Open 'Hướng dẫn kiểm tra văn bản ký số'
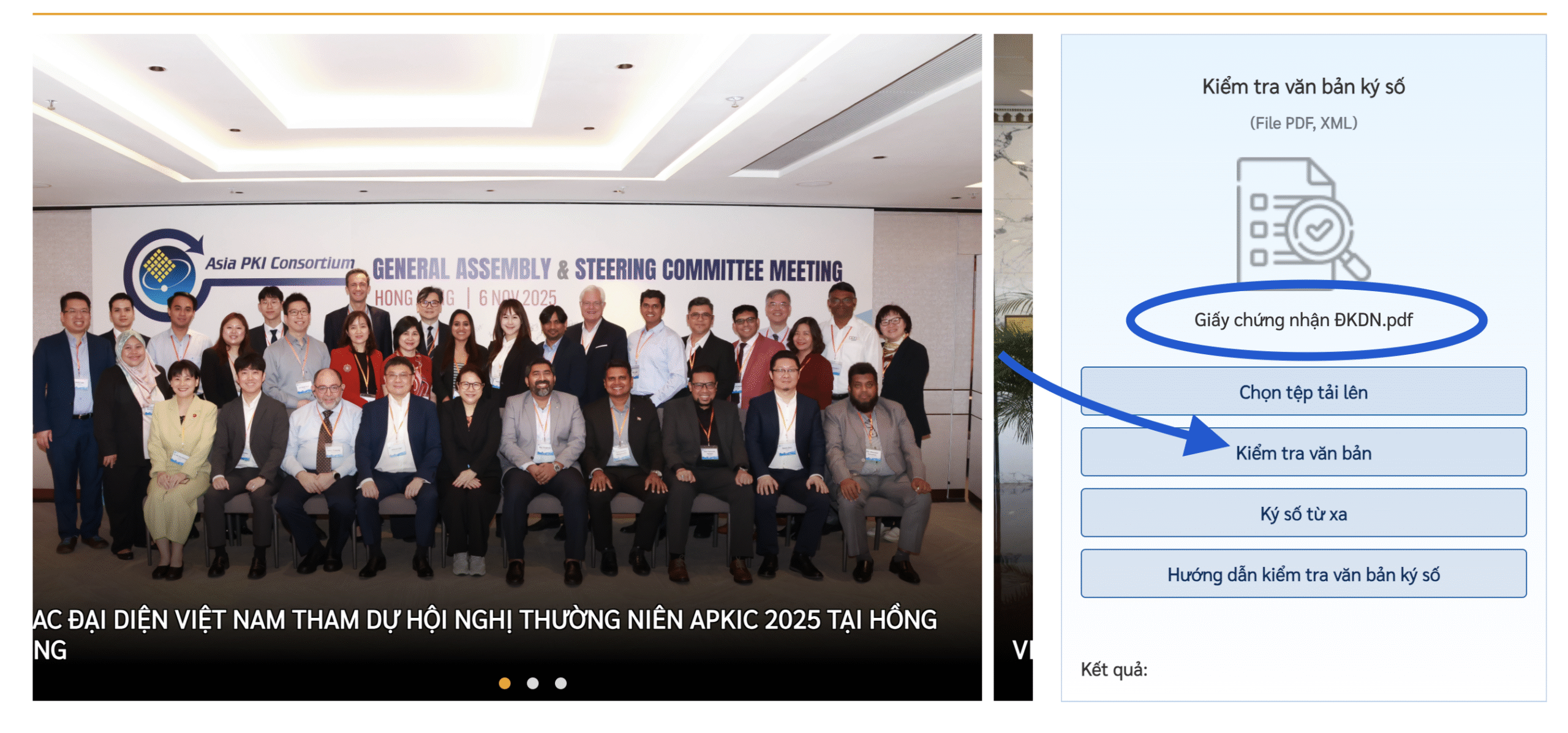This screenshot has height=733, width=1568. pyautogui.click(x=1303, y=573)
